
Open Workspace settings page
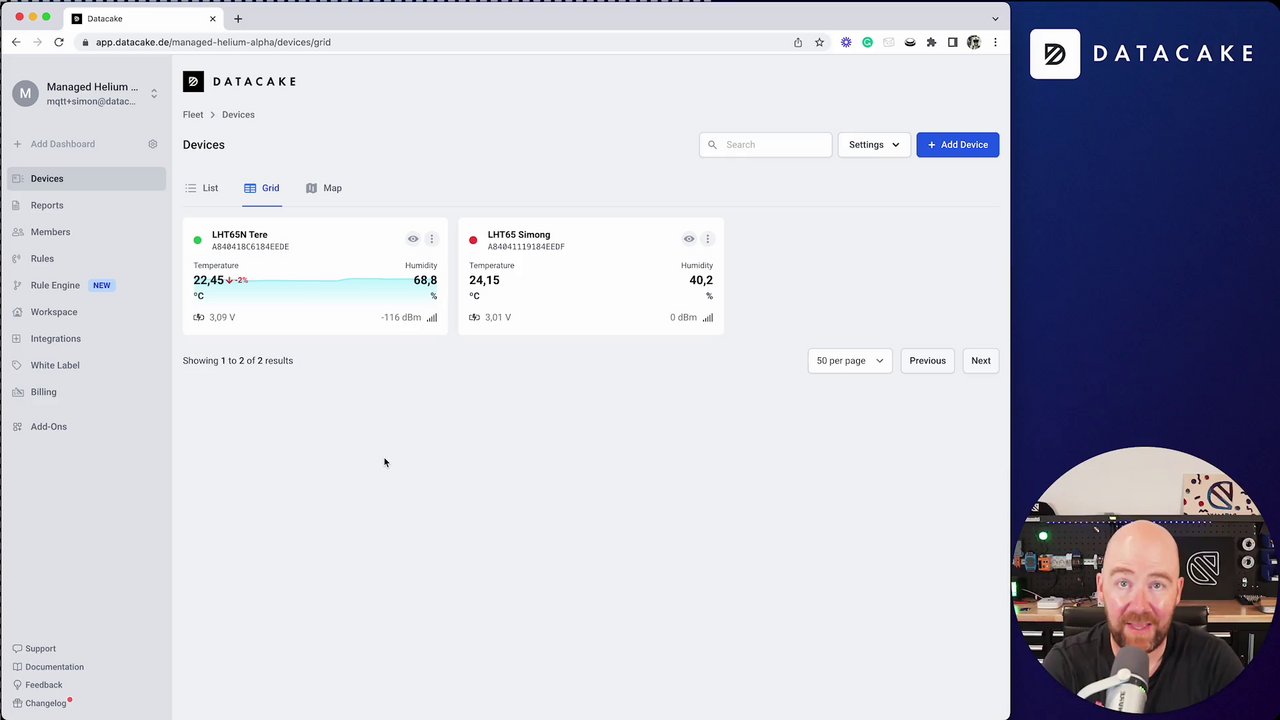click(x=54, y=312)
